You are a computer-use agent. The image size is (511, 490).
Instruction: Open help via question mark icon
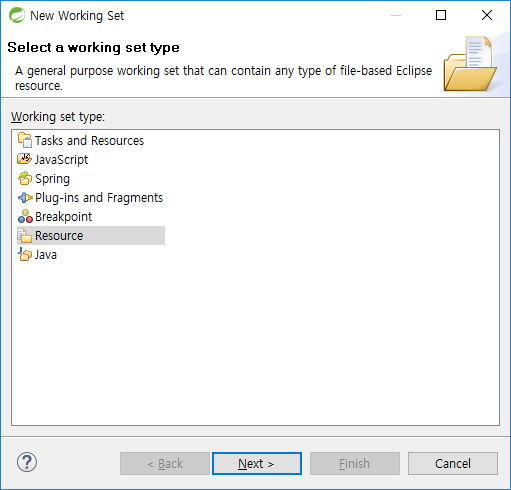point(27,462)
